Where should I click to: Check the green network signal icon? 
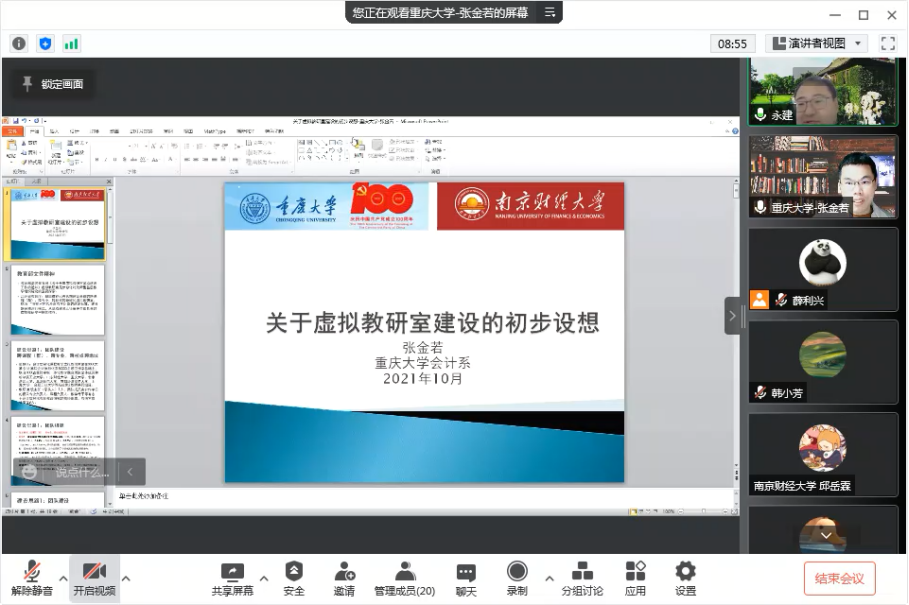click(71, 43)
